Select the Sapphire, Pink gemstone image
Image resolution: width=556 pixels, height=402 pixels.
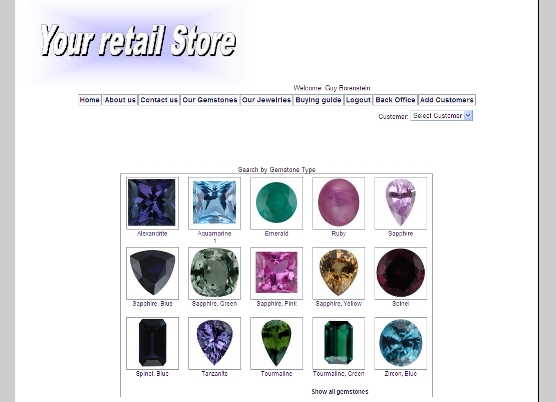coord(276,273)
